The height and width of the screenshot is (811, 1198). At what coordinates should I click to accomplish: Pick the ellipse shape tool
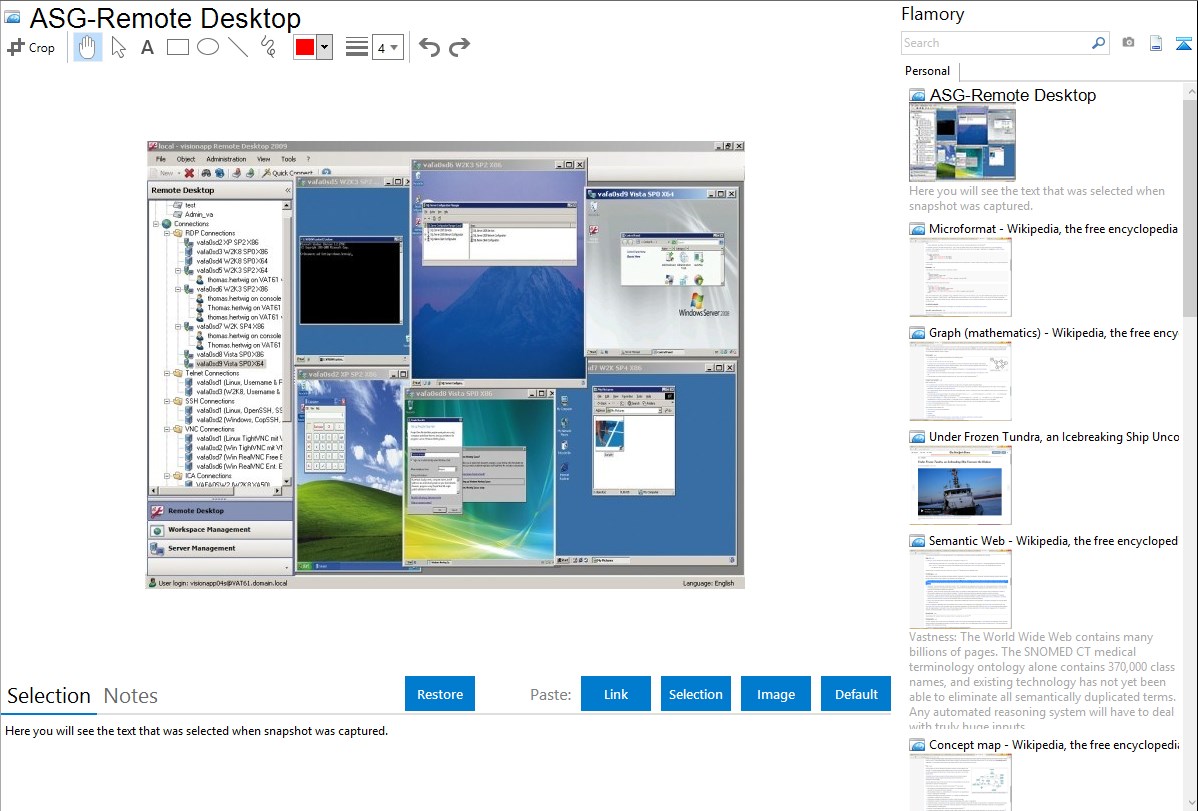coord(208,47)
